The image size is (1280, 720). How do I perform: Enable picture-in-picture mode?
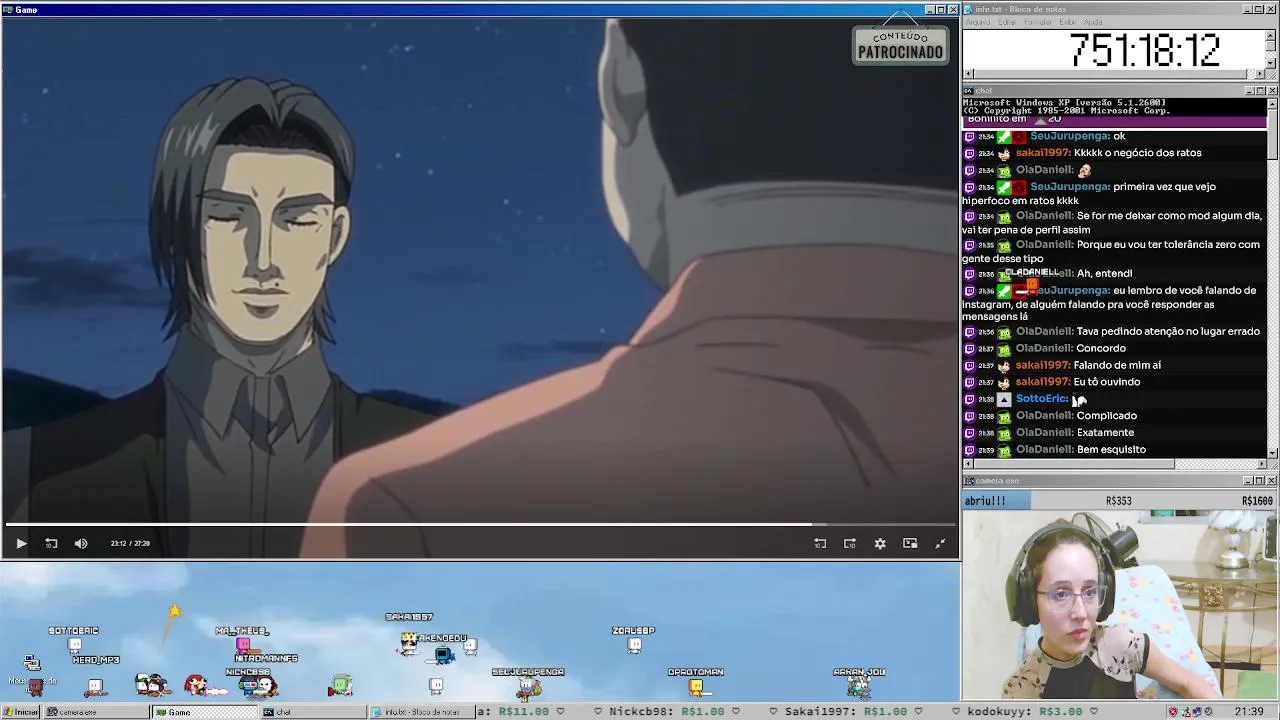pos(910,543)
